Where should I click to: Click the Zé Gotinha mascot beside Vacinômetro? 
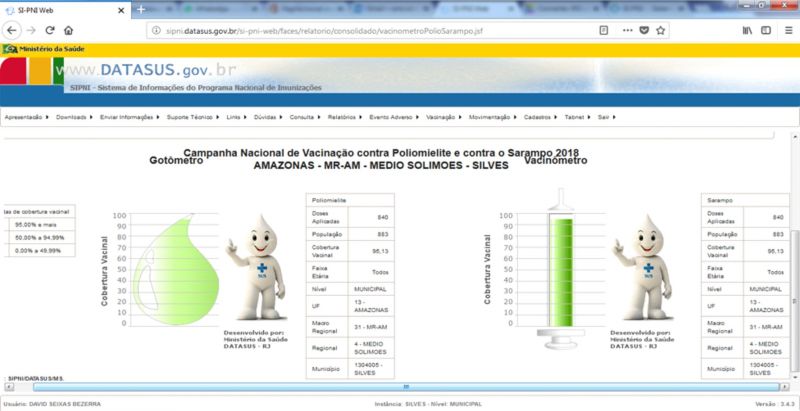click(x=643, y=267)
